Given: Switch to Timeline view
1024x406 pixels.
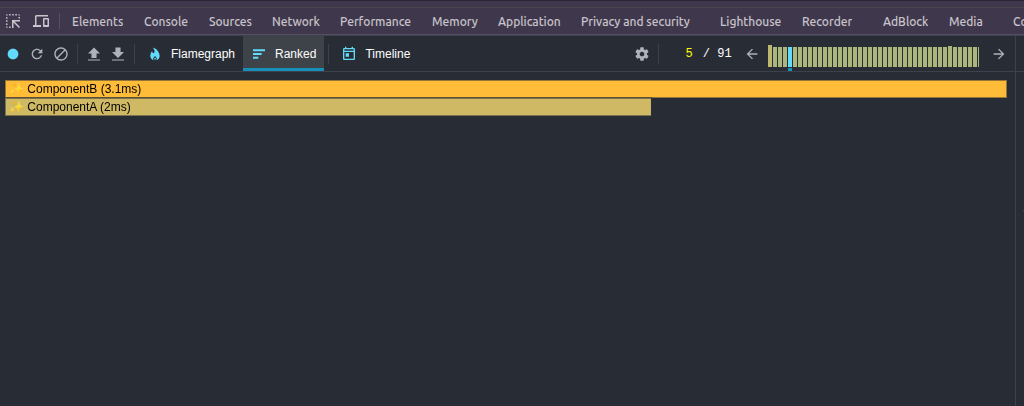Looking at the screenshot, I should pyautogui.click(x=376, y=54).
